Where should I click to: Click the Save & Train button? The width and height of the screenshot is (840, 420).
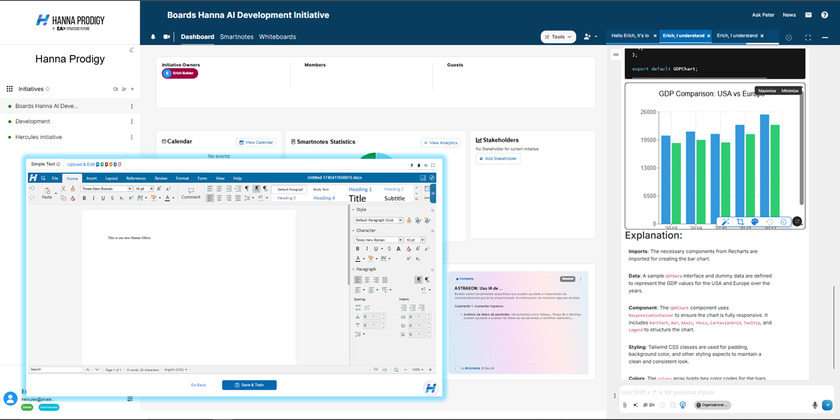coord(249,385)
